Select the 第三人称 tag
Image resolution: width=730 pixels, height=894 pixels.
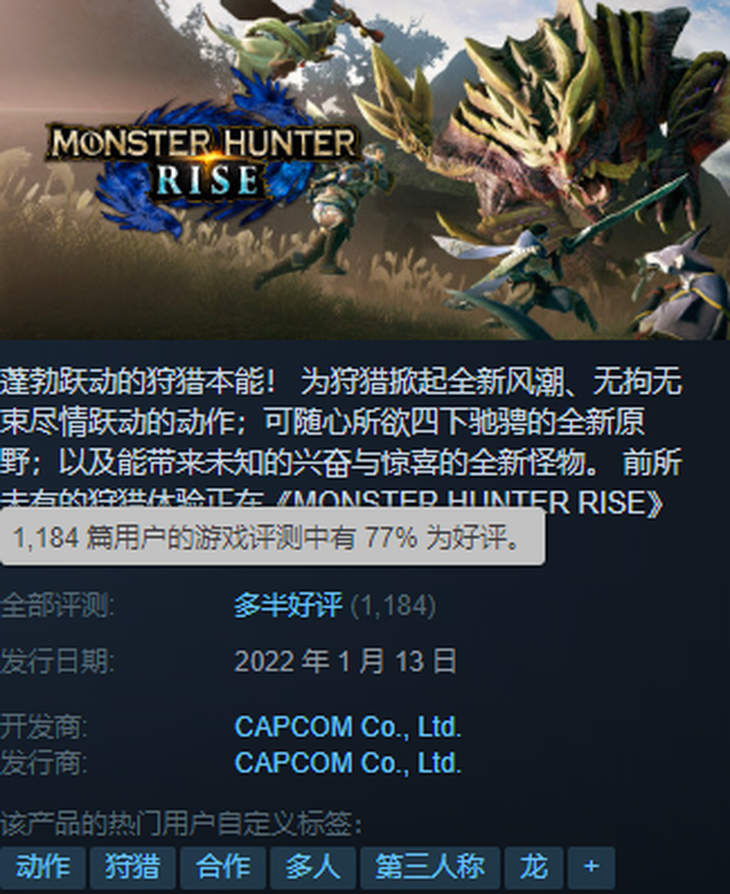point(430,867)
